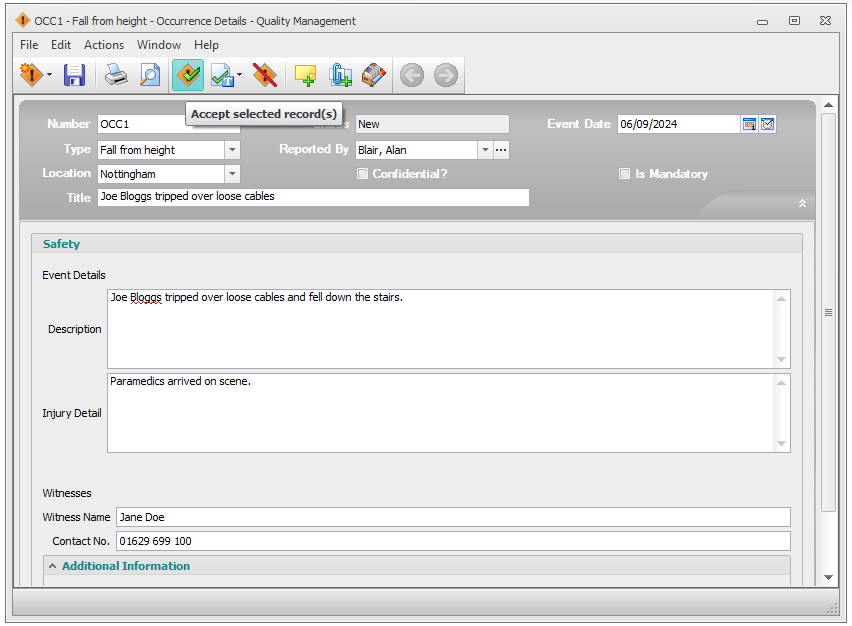Screen dimensions: 852x626
Task: Open the File menu
Action: 29,45
